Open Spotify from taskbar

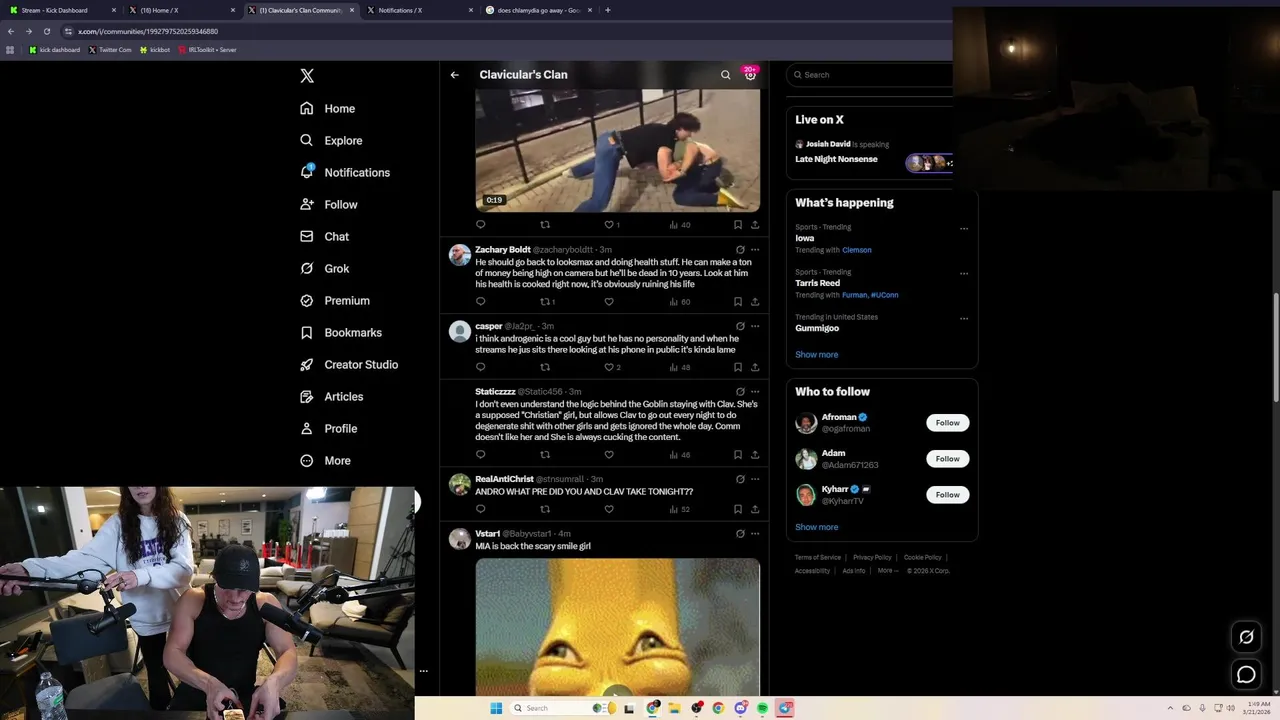(762, 708)
